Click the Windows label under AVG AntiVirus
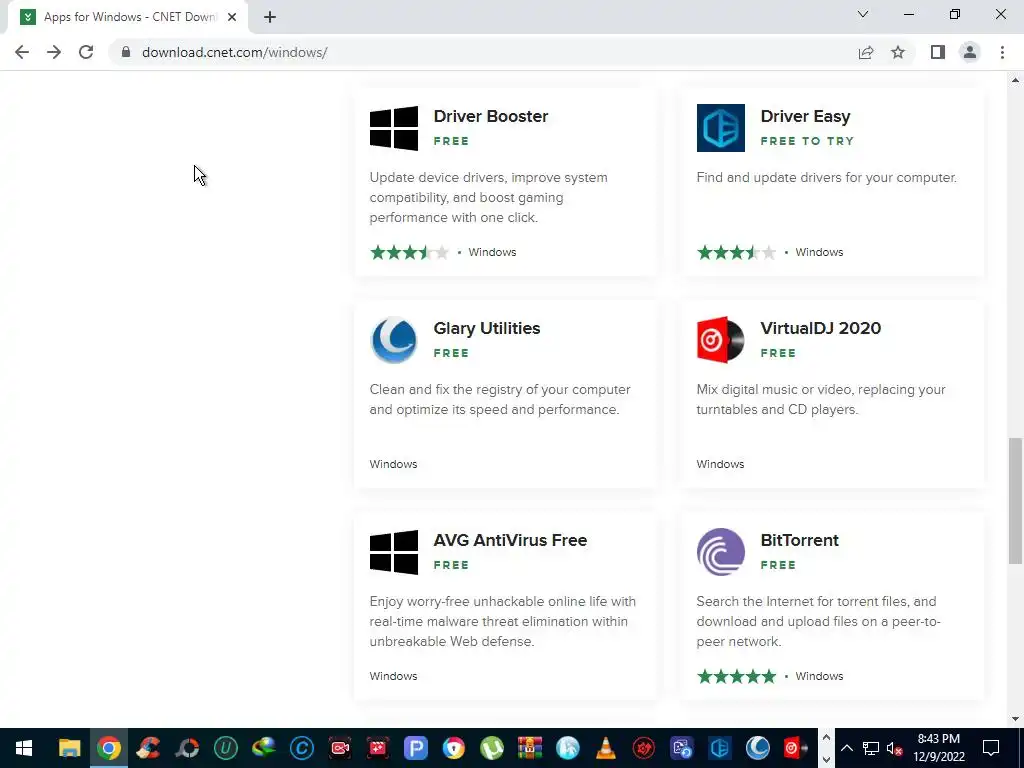 click(393, 676)
